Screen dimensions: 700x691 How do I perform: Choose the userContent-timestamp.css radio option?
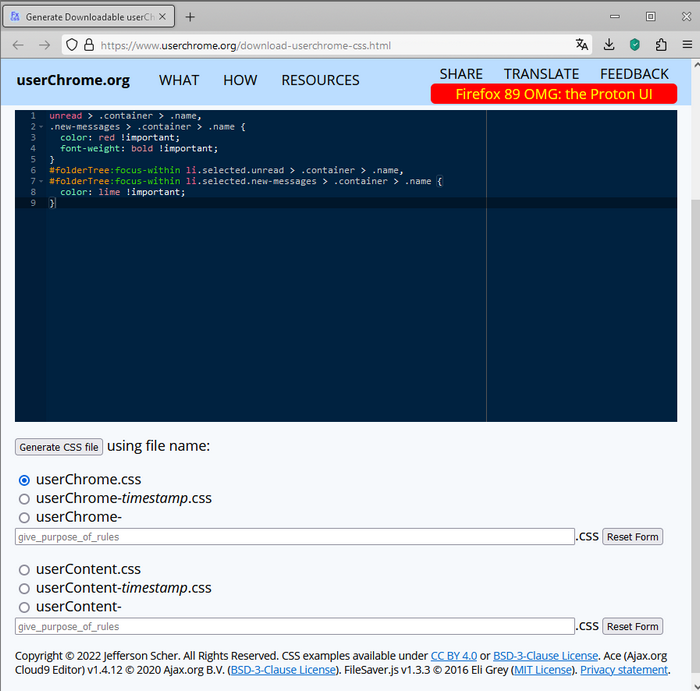pyautogui.click(x=24, y=589)
